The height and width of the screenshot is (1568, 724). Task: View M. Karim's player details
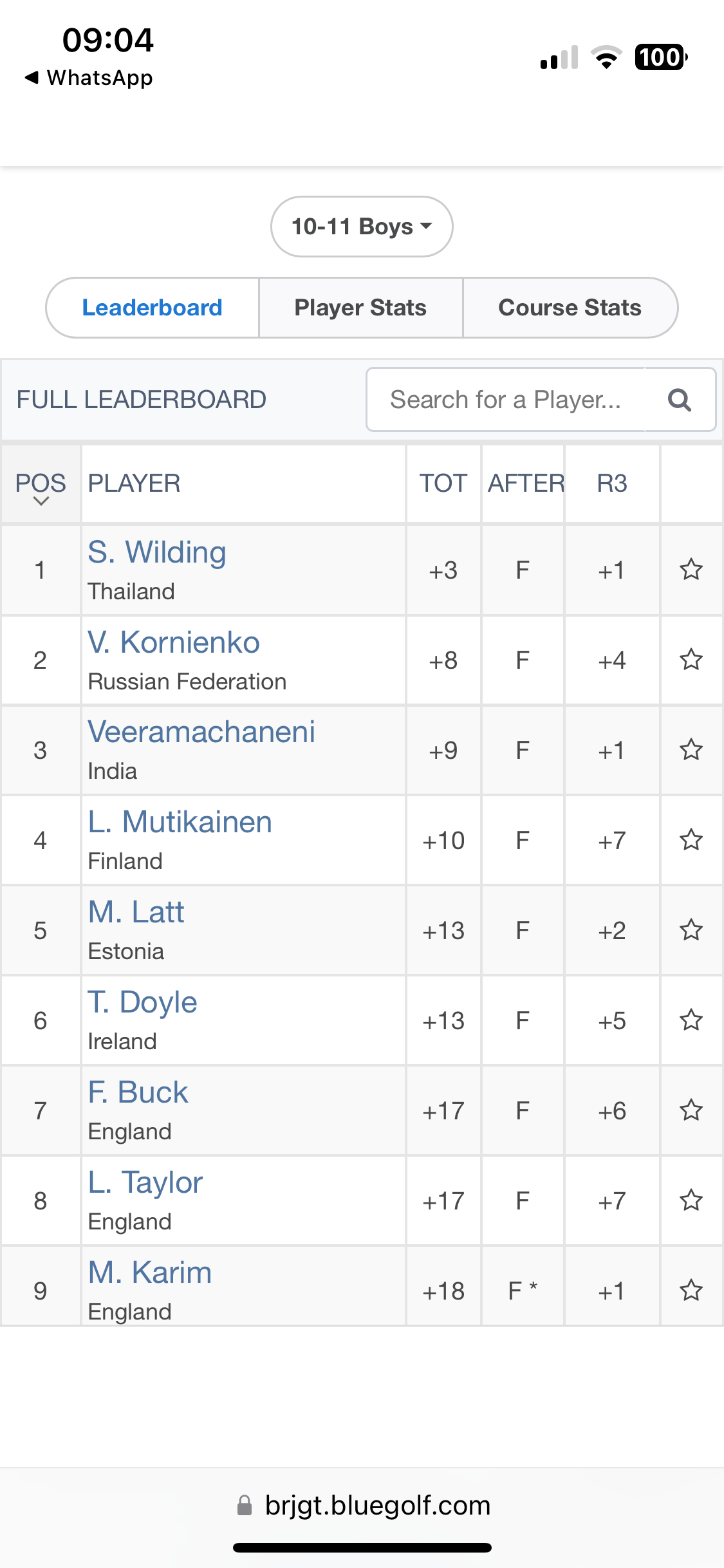tap(150, 1273)
